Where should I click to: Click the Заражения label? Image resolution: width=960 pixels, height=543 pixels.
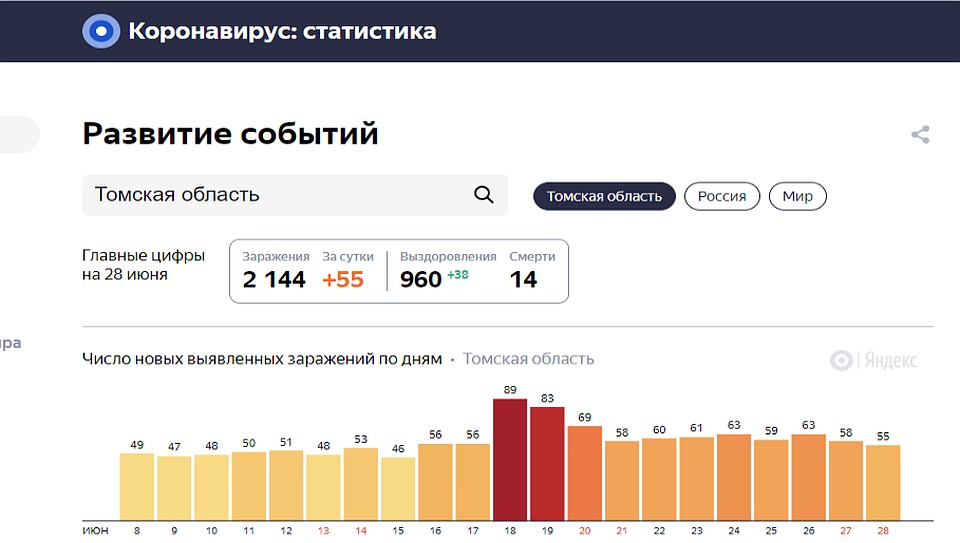(276, 257)
